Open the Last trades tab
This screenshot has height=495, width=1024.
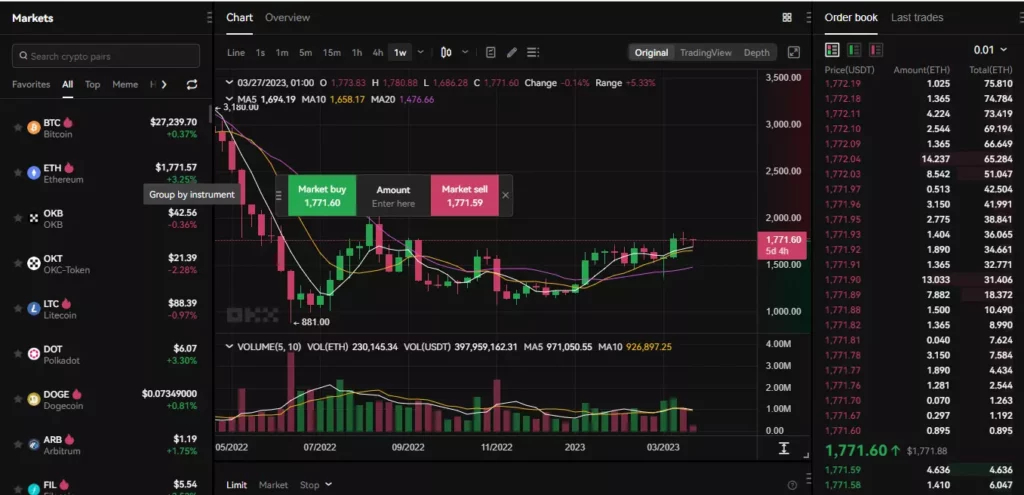click(916, 18)
